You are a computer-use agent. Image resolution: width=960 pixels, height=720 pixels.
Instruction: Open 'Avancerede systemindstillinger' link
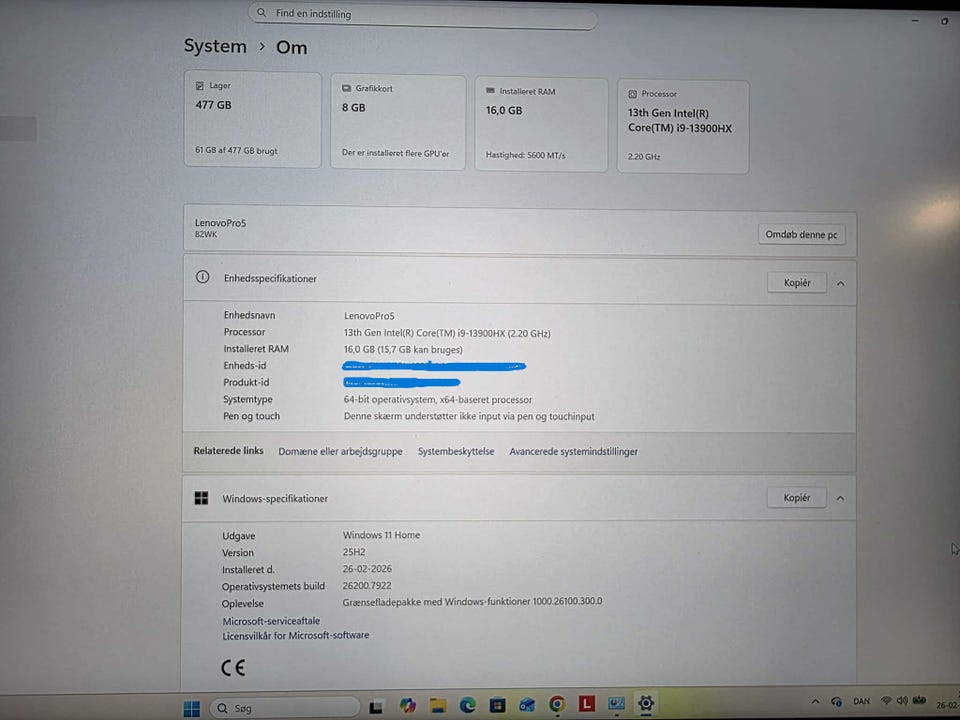point(573,451)
